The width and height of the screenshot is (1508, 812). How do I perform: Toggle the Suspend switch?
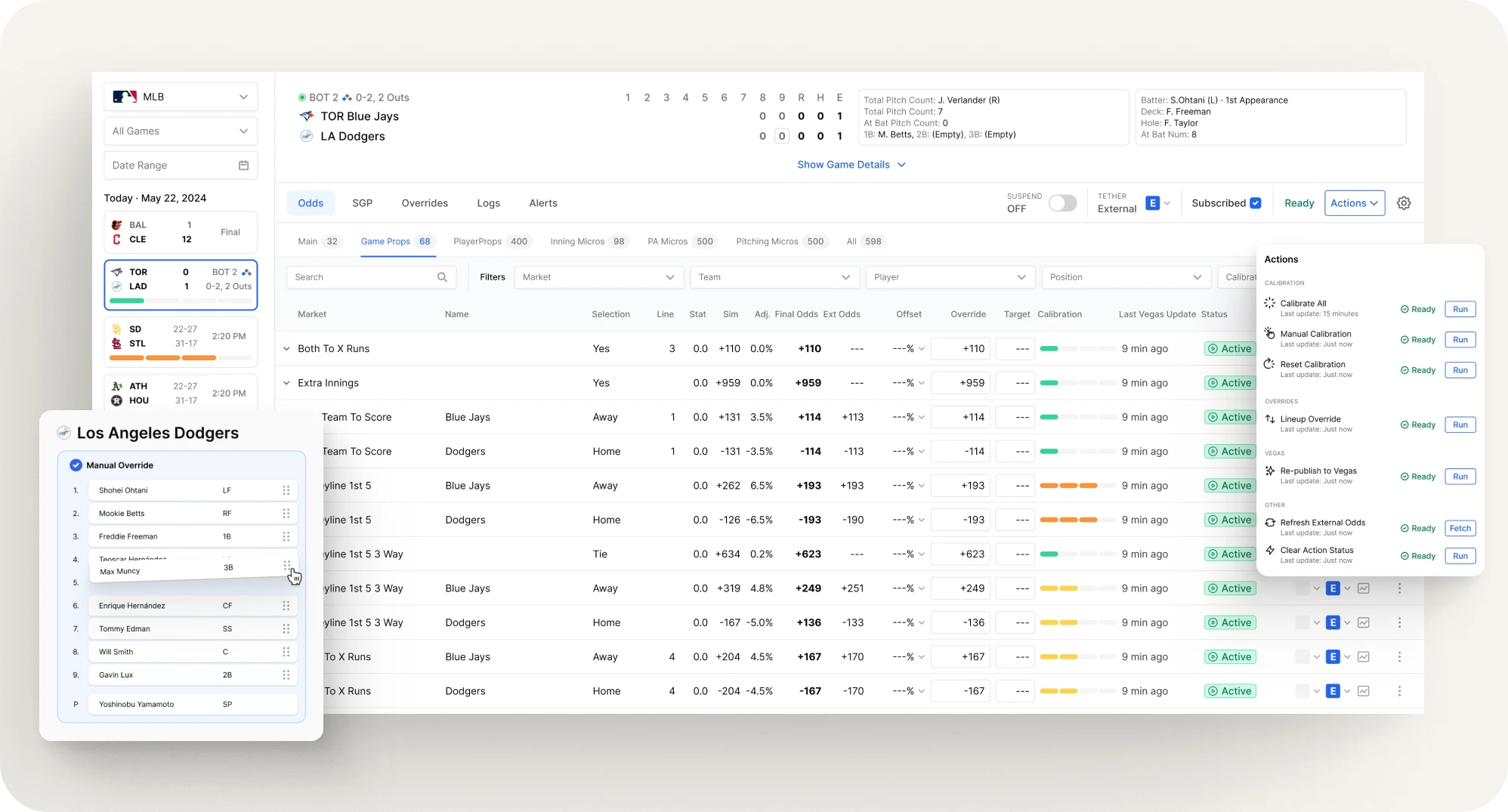pyautogui.click(x=1062, y=203)
